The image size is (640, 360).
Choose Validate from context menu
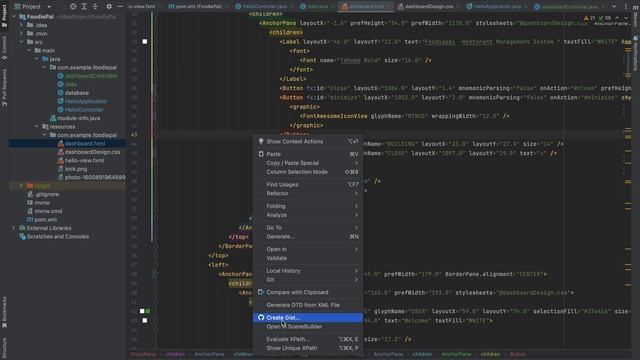(308, 258)
